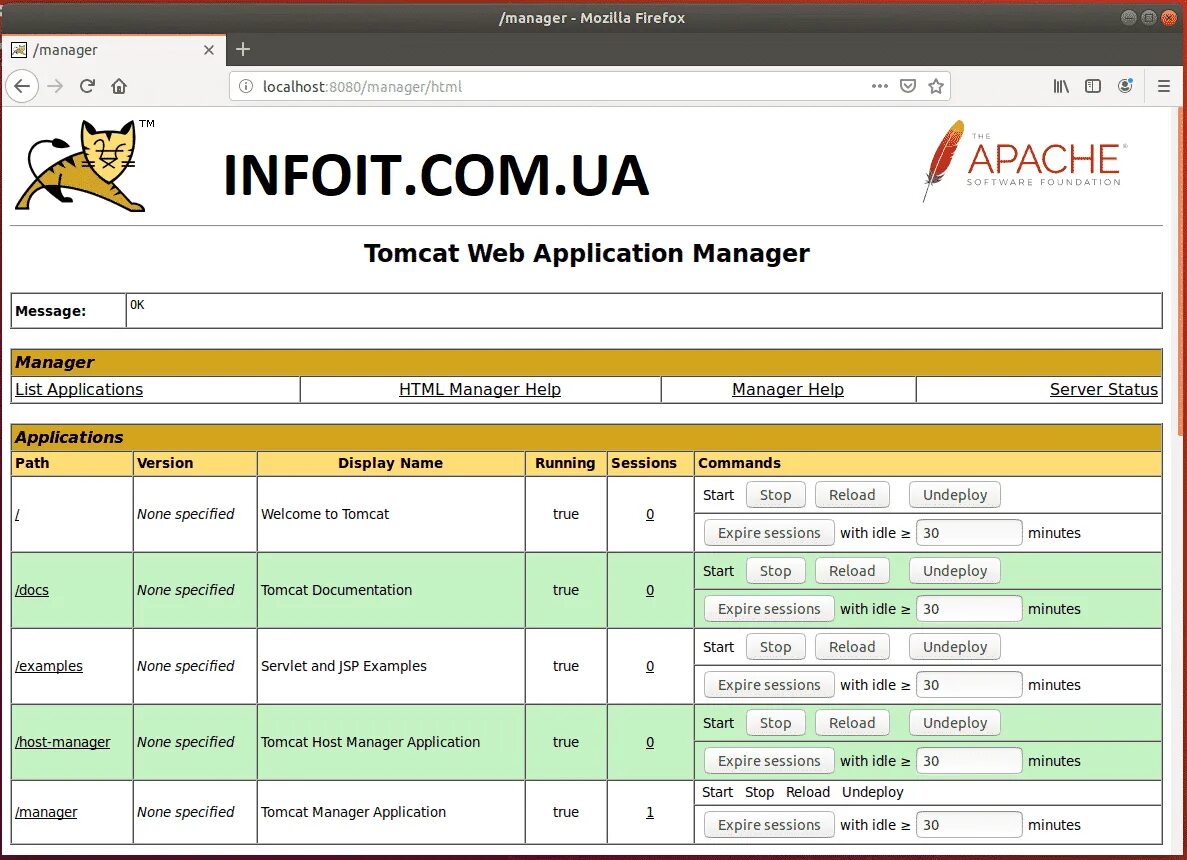Open HTML Manager Help link

pyautogui.click(x=480, y=389)
